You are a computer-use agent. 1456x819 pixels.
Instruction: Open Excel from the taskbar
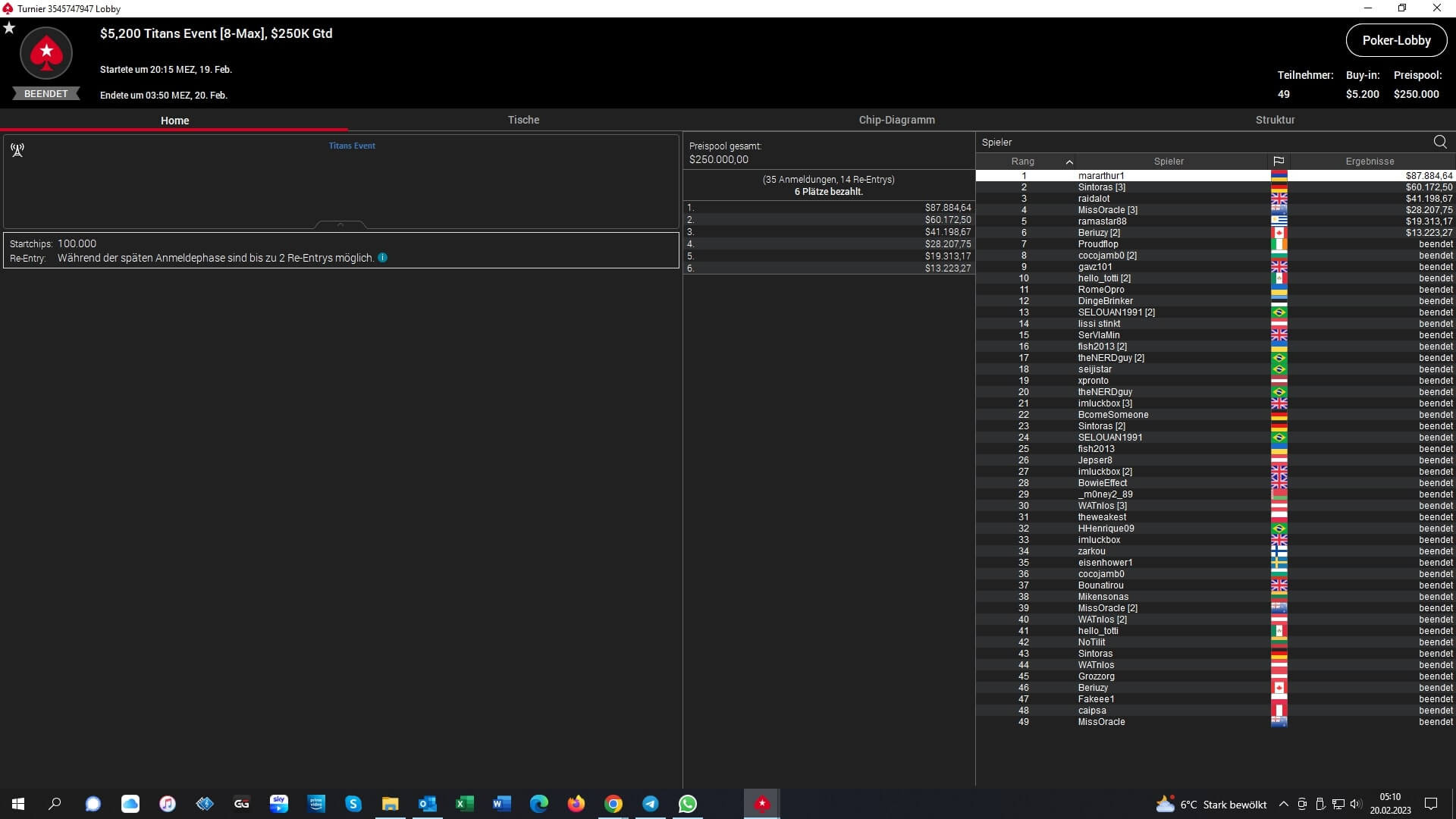tap(464, 804)
